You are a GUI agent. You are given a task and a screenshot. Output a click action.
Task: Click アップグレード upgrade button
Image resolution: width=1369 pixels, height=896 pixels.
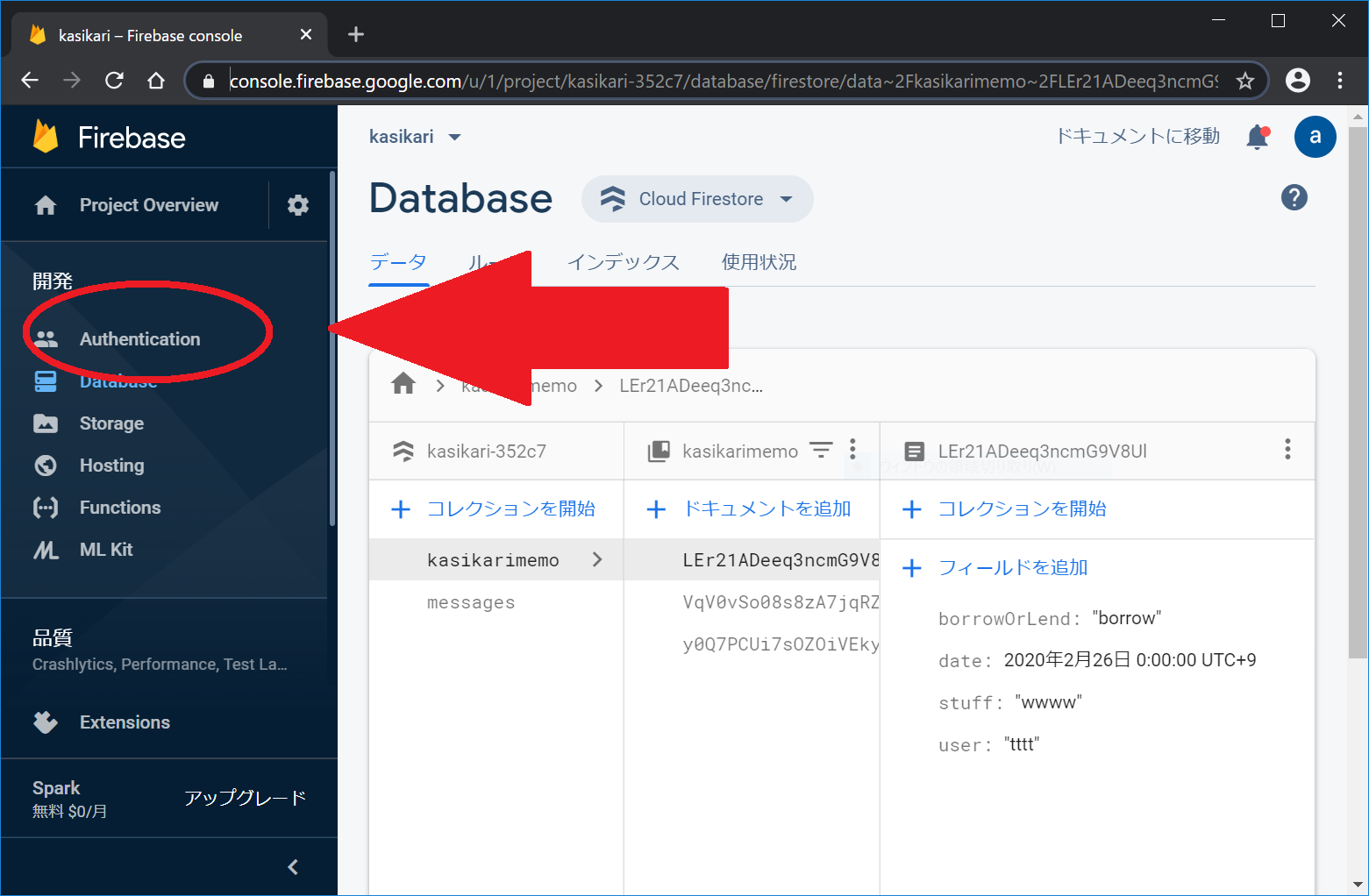click(245, 798)
